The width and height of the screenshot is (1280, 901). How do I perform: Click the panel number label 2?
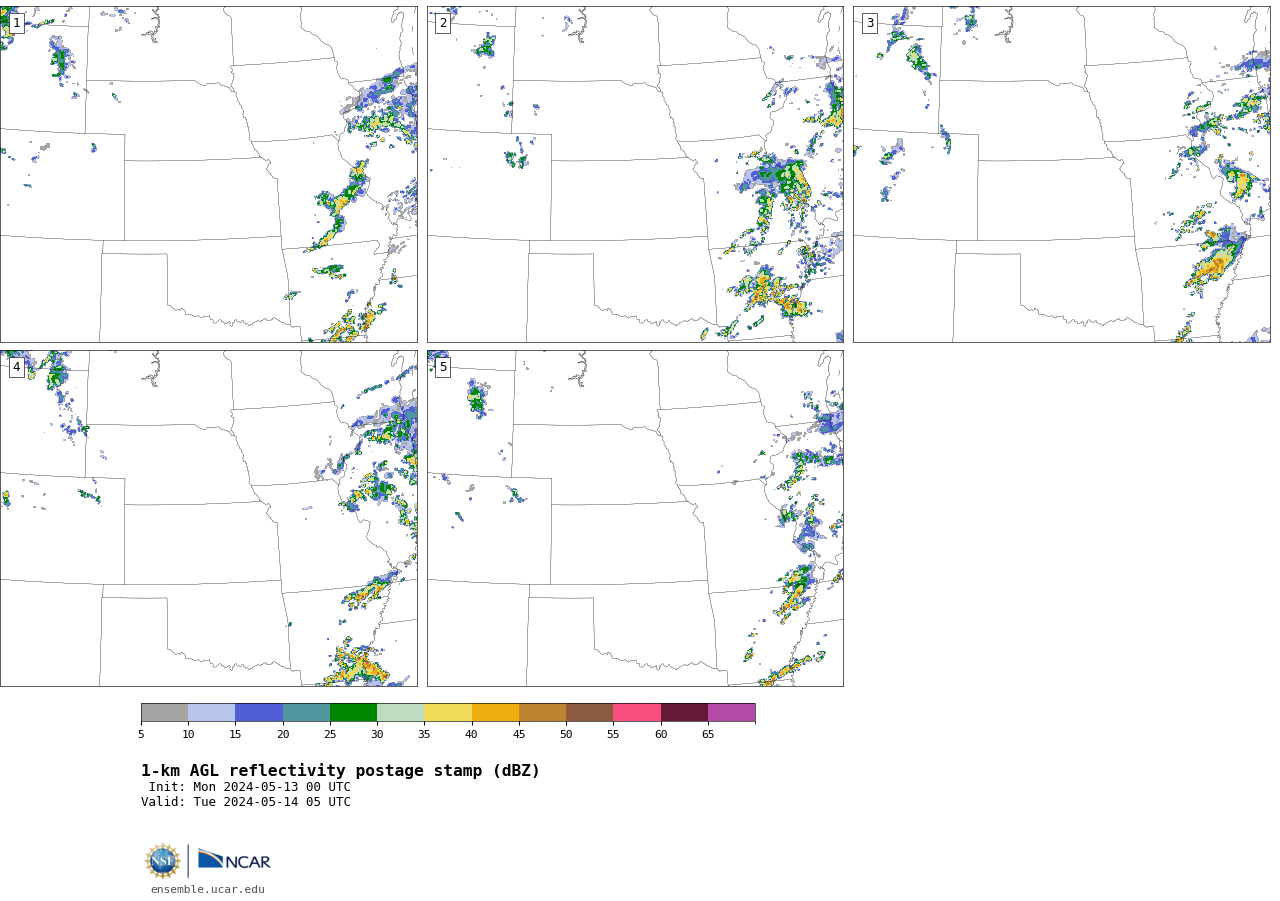pyautogui.click(x=443, y=23)
